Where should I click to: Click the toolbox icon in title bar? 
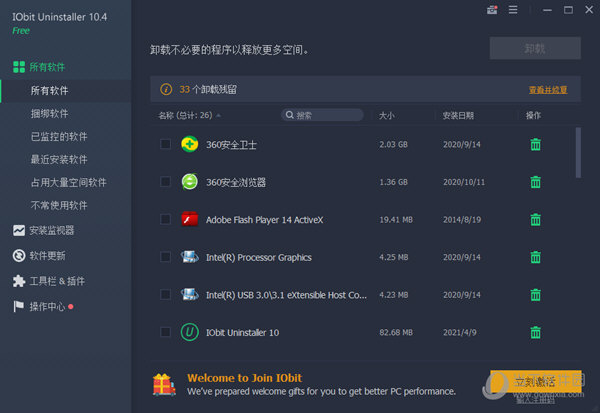(x=492, y=10)
